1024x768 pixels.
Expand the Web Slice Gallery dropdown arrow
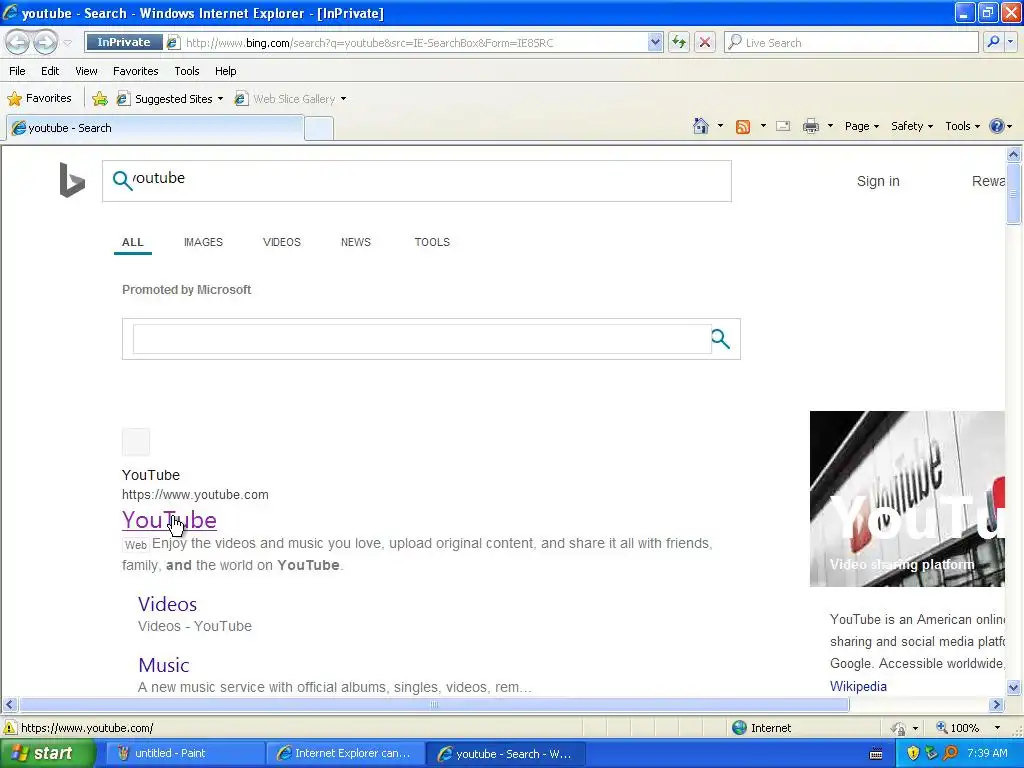point(344,99)
